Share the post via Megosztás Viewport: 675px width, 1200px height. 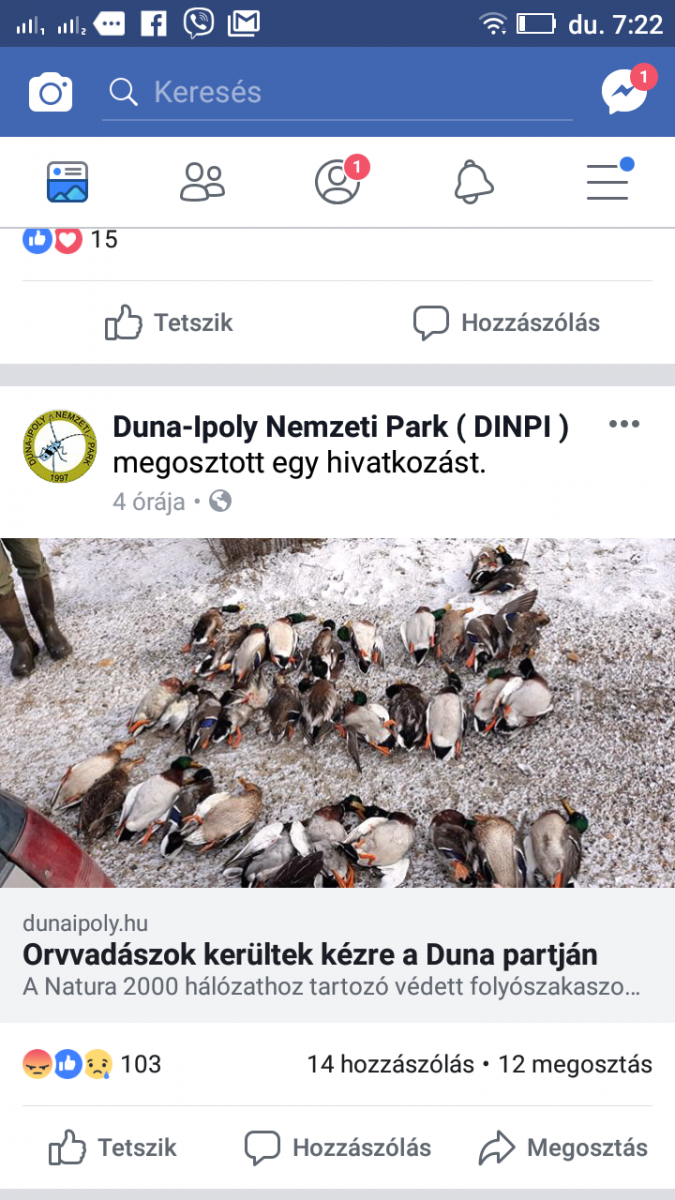click(563, 1148)
